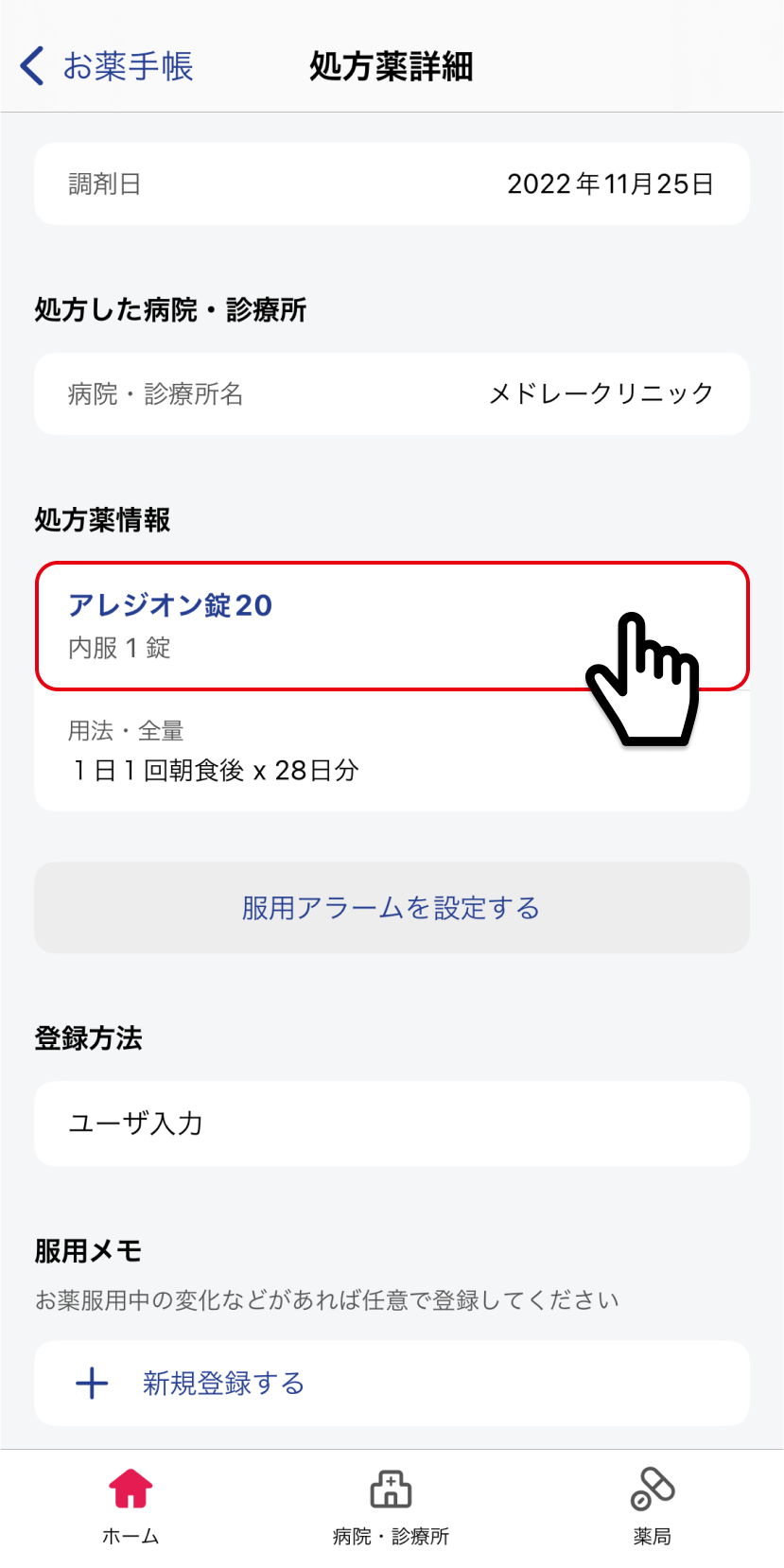Open the 薬局 tab label

653,1537
